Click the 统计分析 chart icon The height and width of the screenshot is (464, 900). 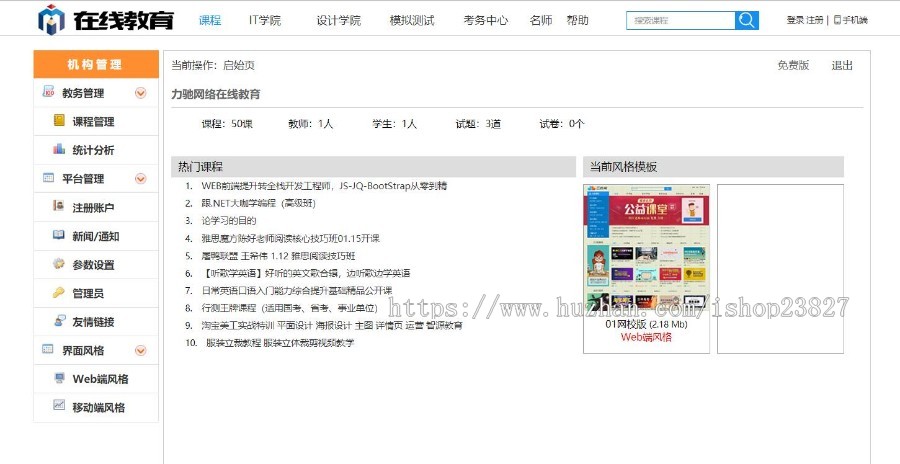tap(59, 150)
